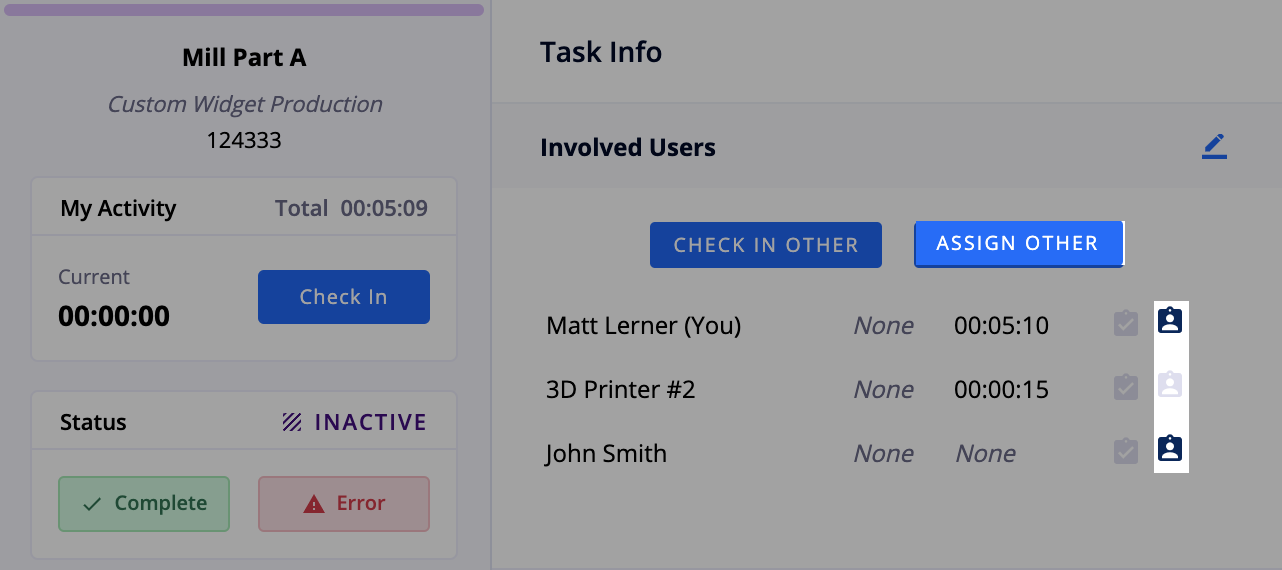1282x570 pixels.
Task: Click clipboard check icon for Matt Lerner
Action: [x=1126, y=323]
